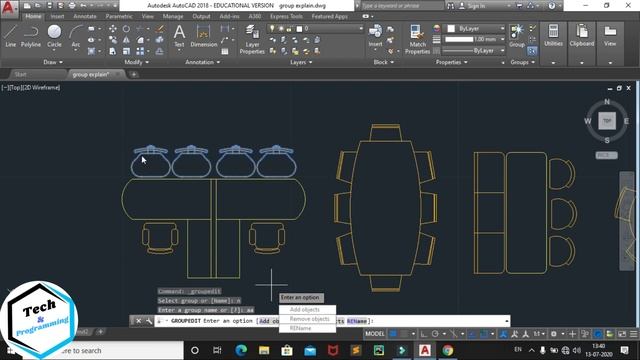Choose the Move tool in Modify panel
Screen dimensions: 640x360
pyautogui.click(x=113, y=29)
